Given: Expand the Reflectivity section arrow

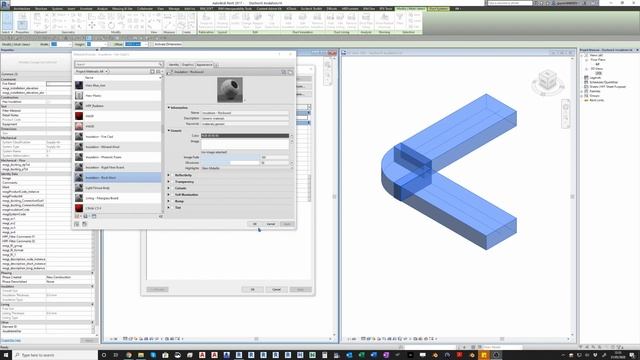Looking at the screenshot, I should [169, 175].
